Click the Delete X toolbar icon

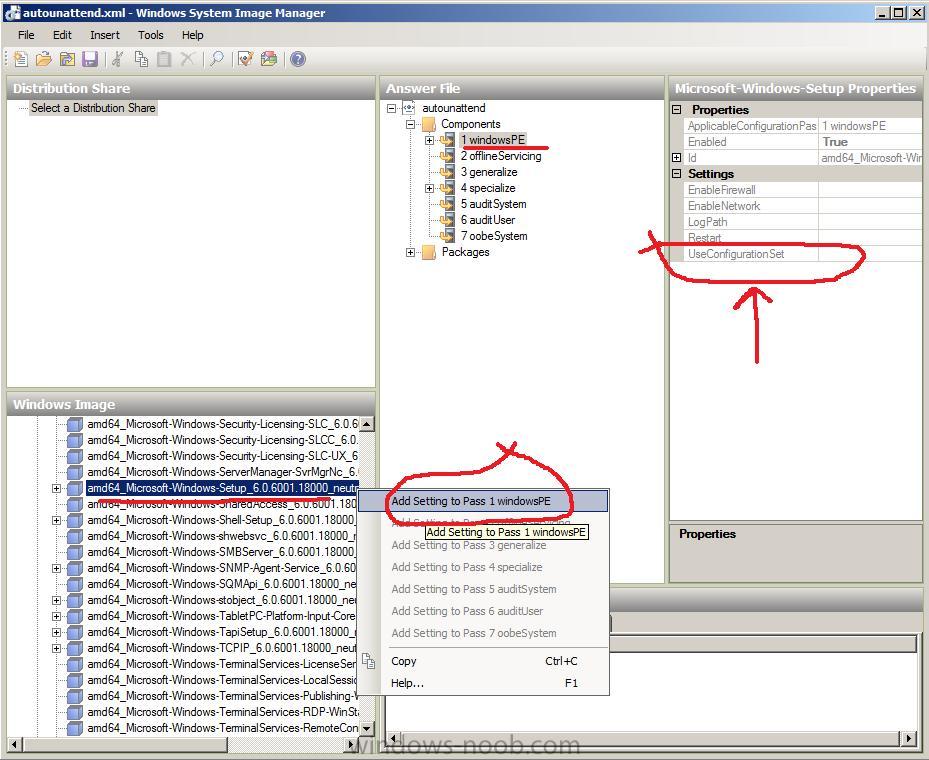(187, 59)
